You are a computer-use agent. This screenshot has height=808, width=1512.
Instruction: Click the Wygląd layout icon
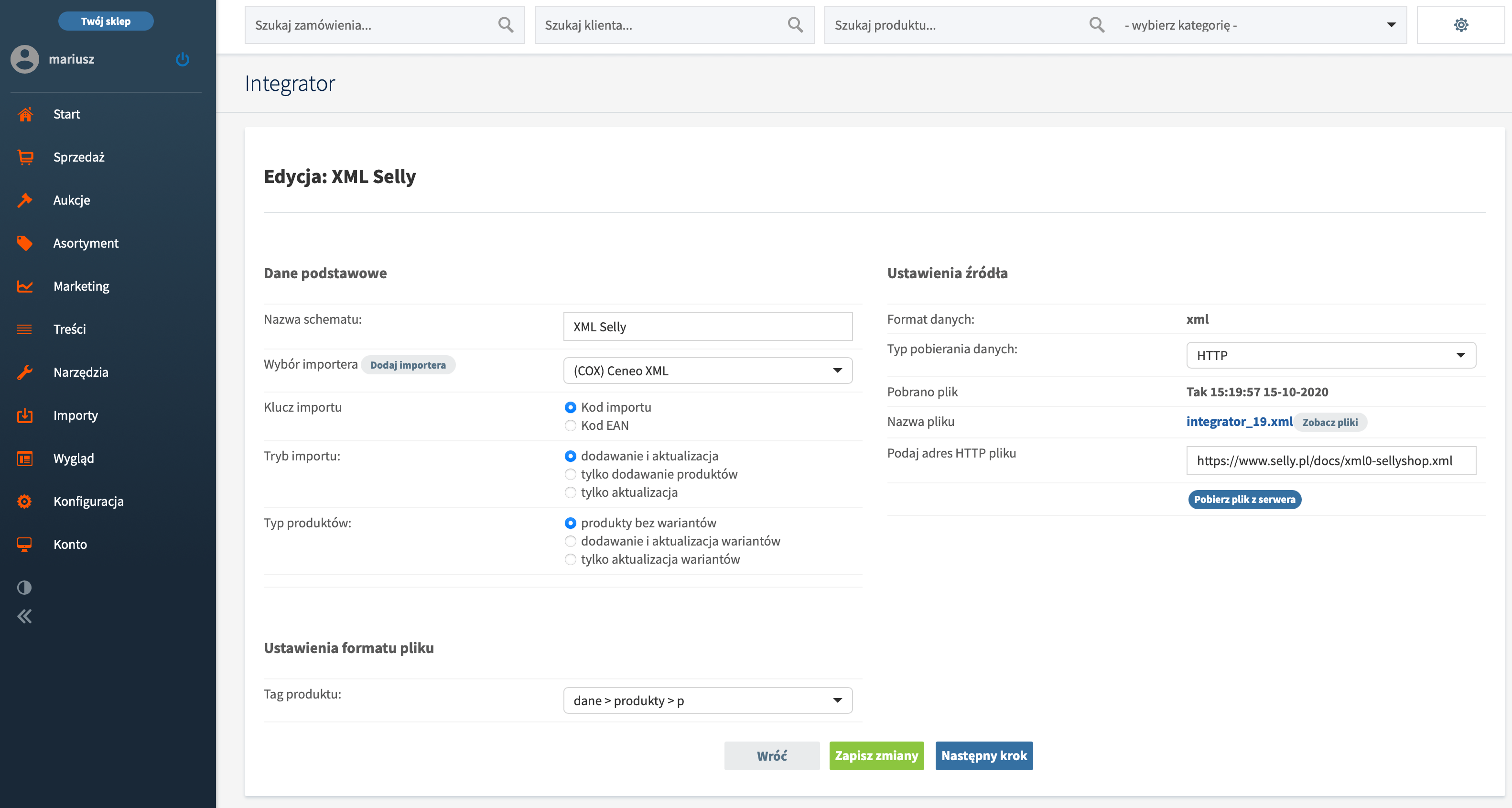25,459
